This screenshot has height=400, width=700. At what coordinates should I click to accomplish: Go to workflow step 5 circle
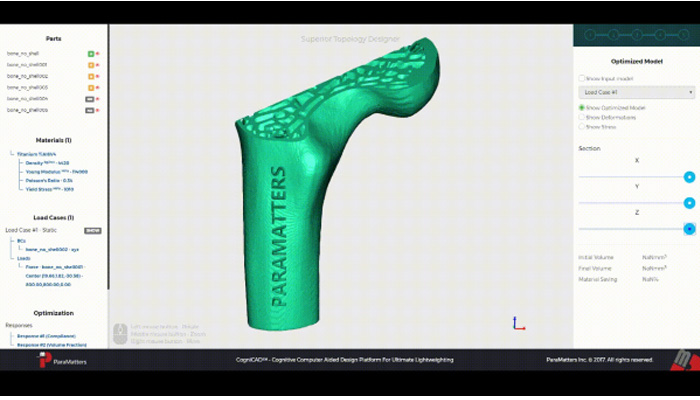(683, 35)
